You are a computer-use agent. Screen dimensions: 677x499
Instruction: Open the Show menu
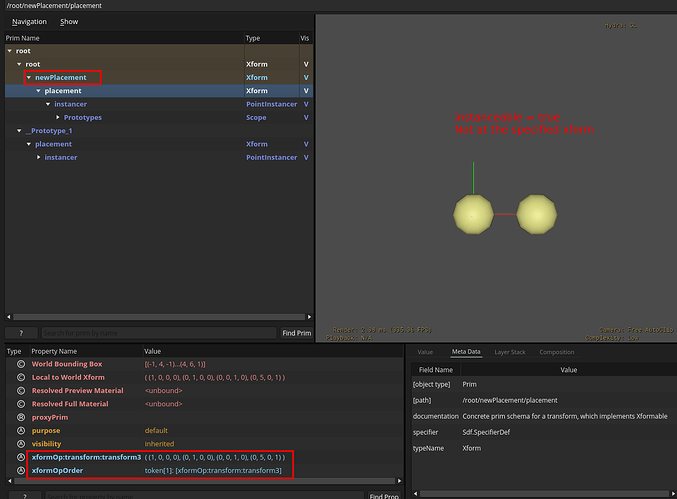69,22
